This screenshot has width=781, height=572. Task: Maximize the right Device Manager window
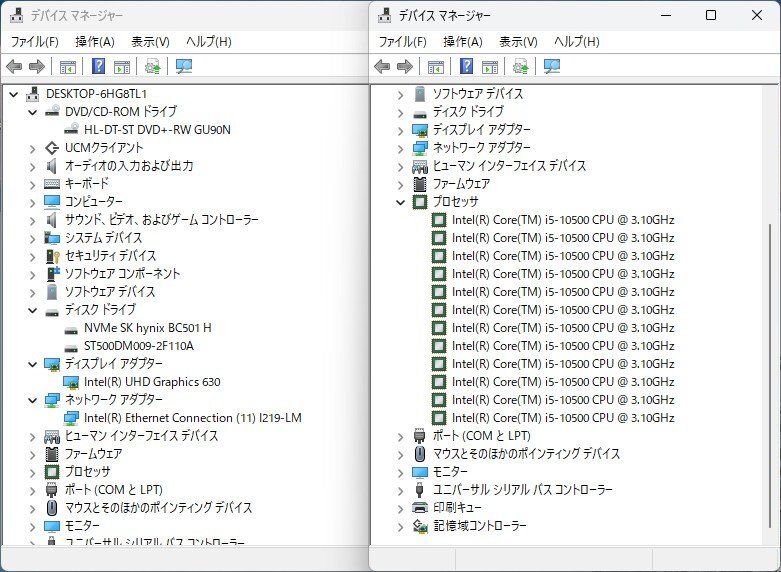[x=711, y=15]
